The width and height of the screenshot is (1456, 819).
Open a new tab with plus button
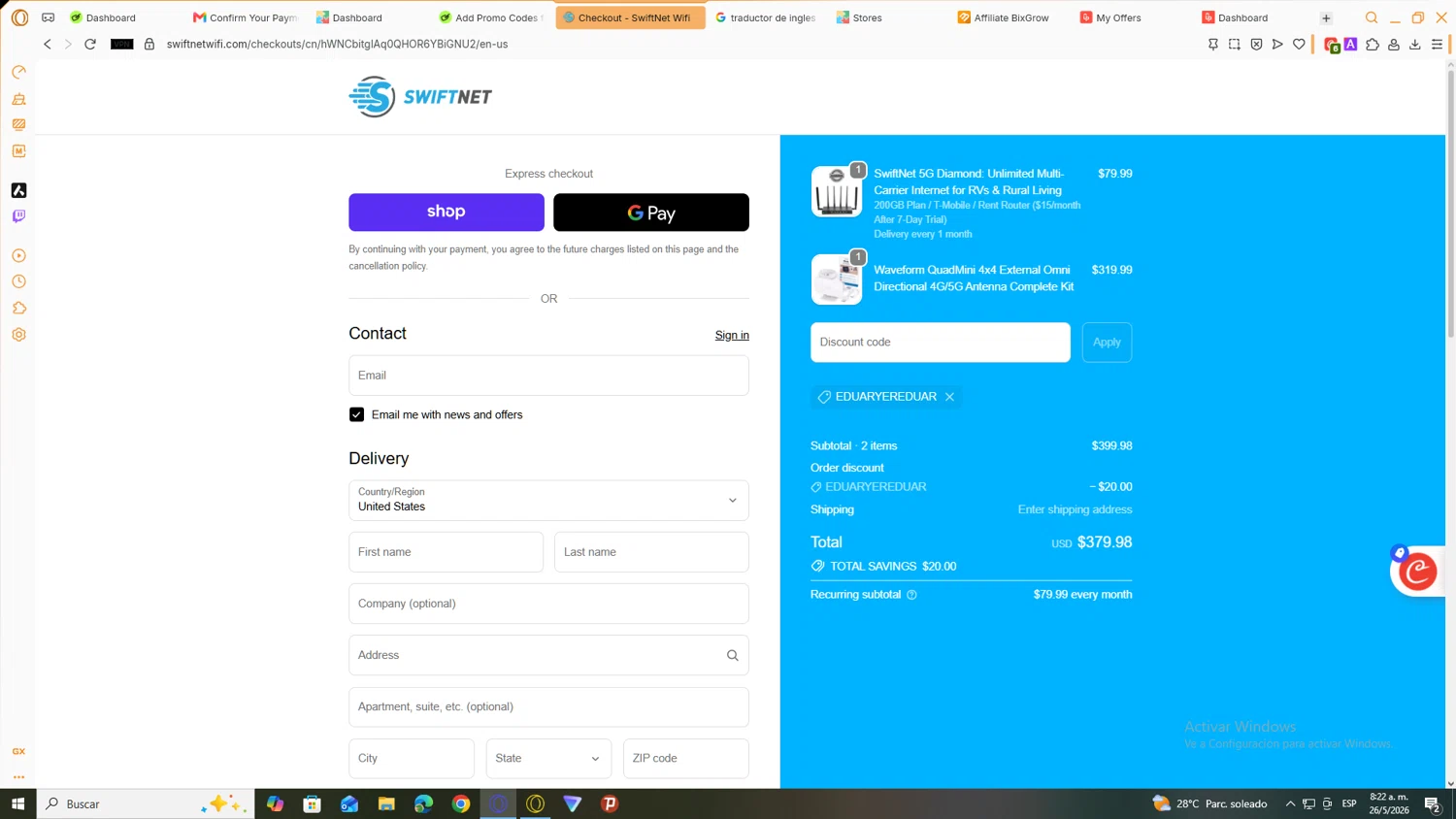click(x=1326, y=17)
